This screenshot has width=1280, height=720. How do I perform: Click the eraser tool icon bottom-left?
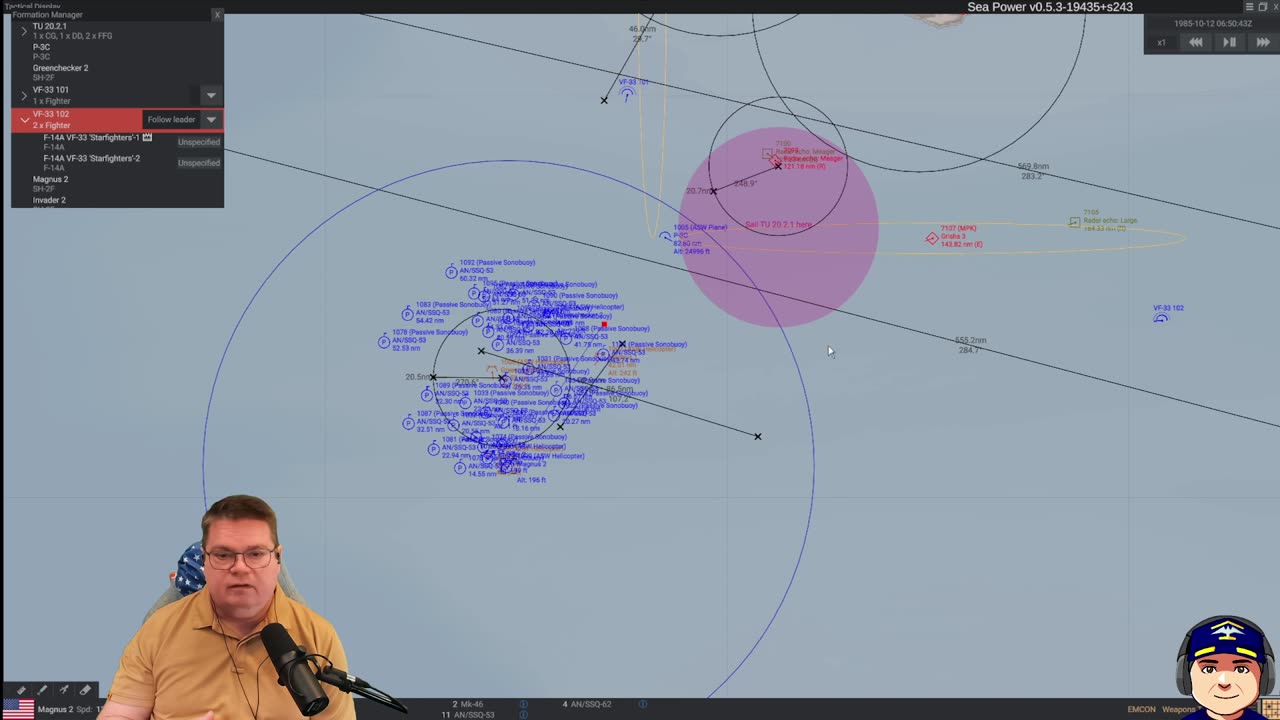[85, 690]
